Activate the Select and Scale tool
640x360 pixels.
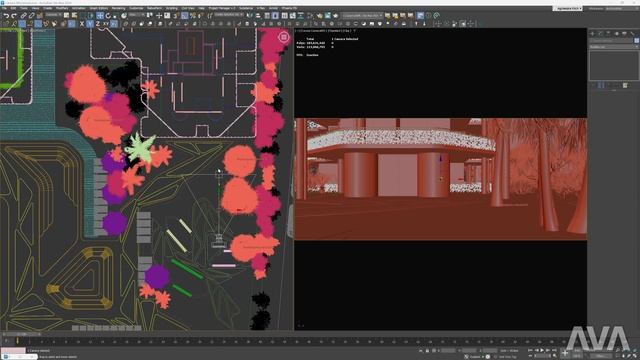click(x=115, y=16)
